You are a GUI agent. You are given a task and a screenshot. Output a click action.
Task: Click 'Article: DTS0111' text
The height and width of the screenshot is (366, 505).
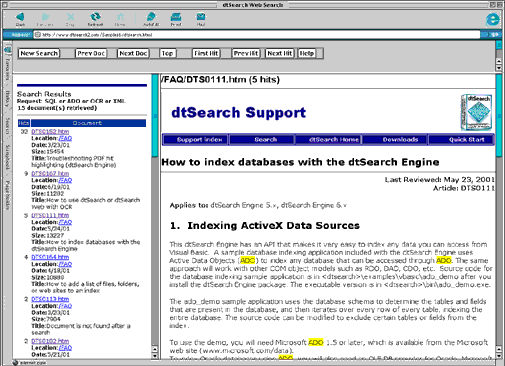(464, 188)
